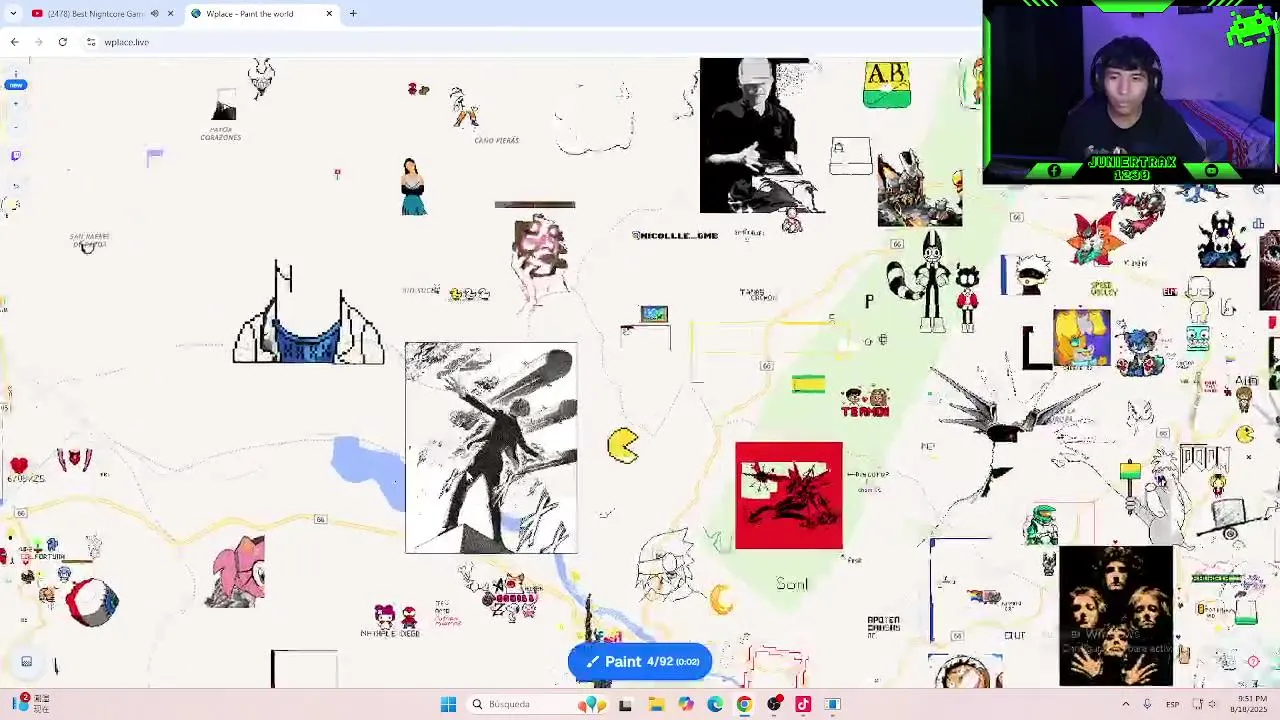
Task: Click the CANO FIERAS label
Action: [x=497, y=141]
